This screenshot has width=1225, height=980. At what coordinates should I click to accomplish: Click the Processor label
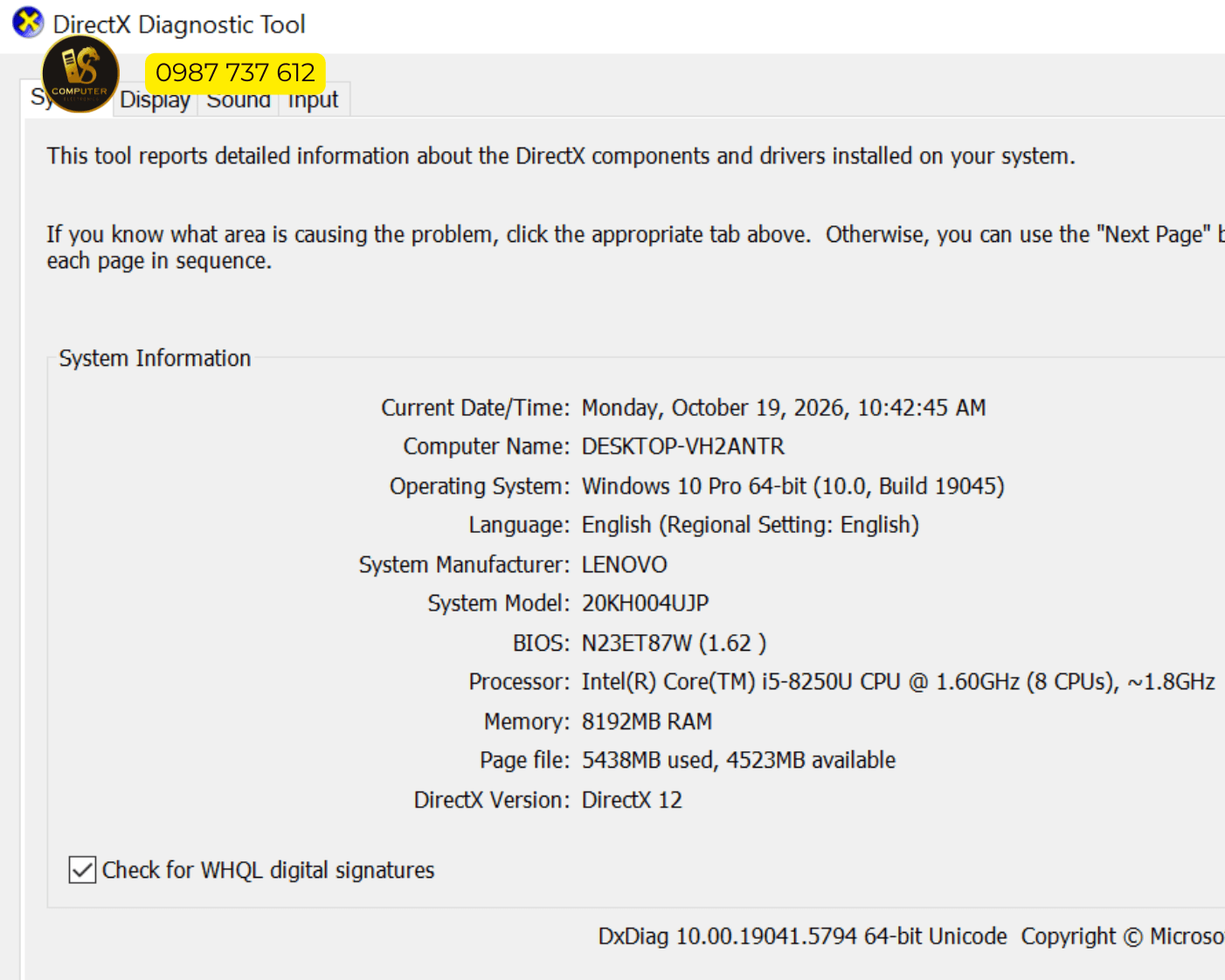[520, 682]
